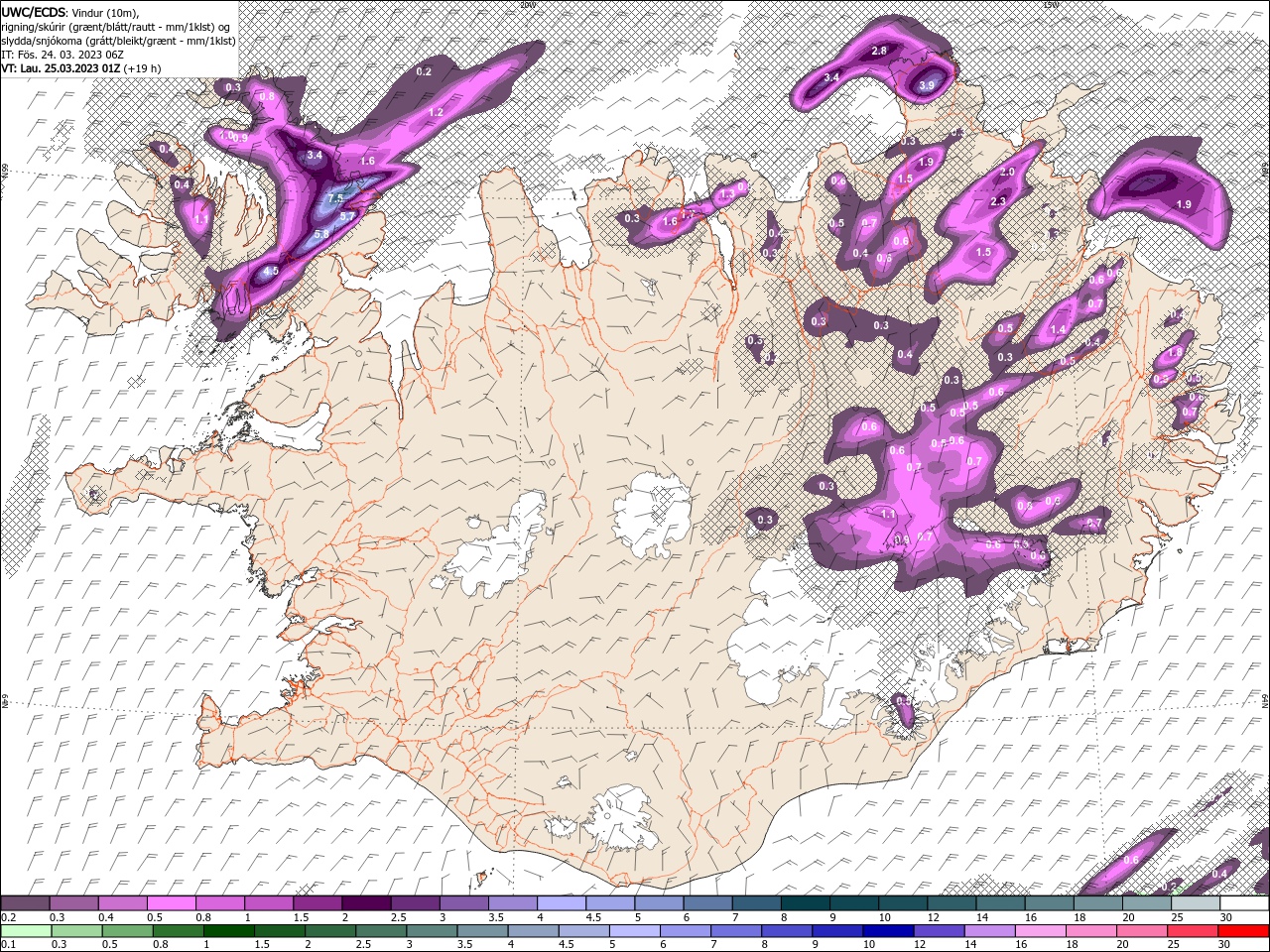Click the 3.9 value label off the north coast
The width and height of the screenshot is (1270, 952).
point(927,86)
